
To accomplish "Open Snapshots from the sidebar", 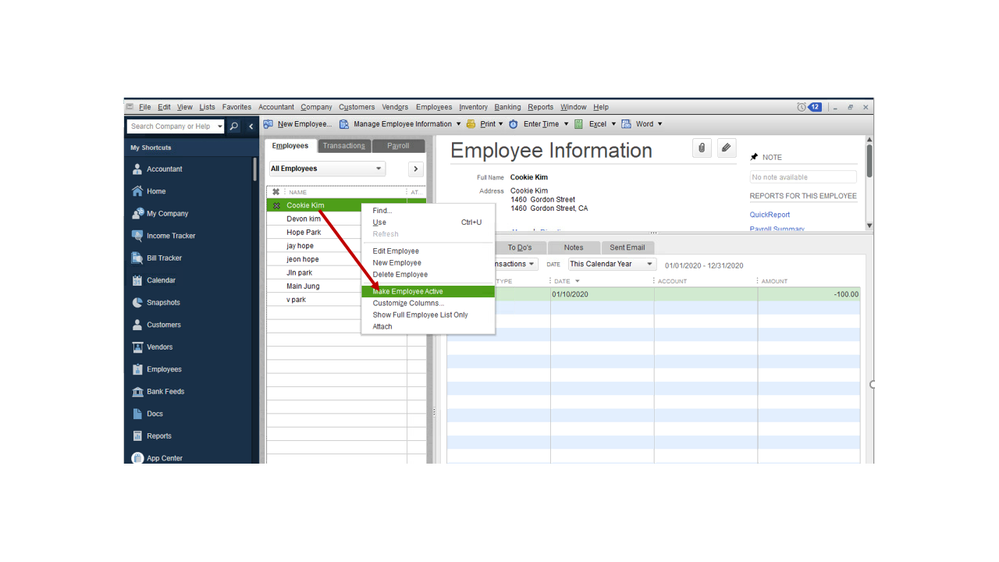I will (163, 303).
